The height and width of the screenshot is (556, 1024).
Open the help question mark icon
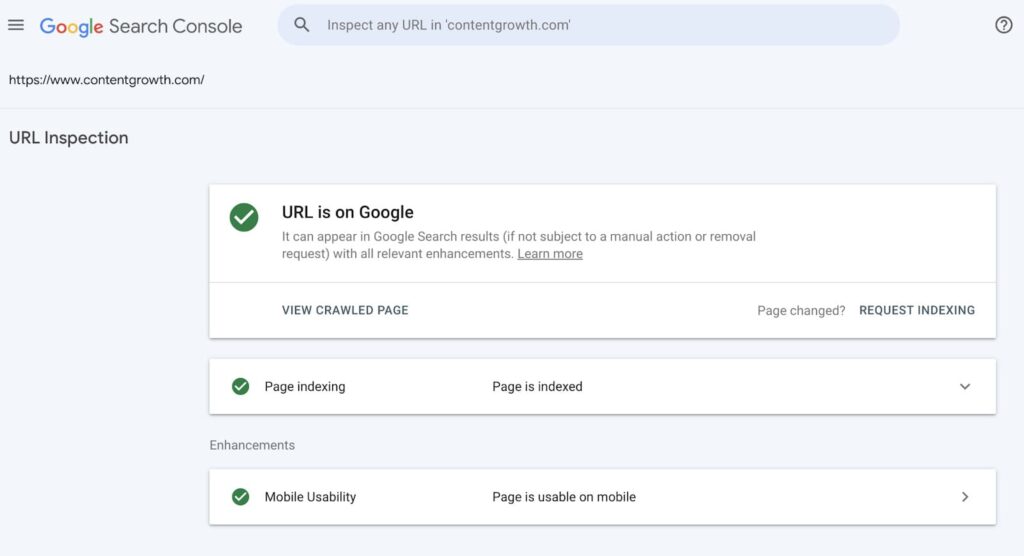[x=1004, y=25]
